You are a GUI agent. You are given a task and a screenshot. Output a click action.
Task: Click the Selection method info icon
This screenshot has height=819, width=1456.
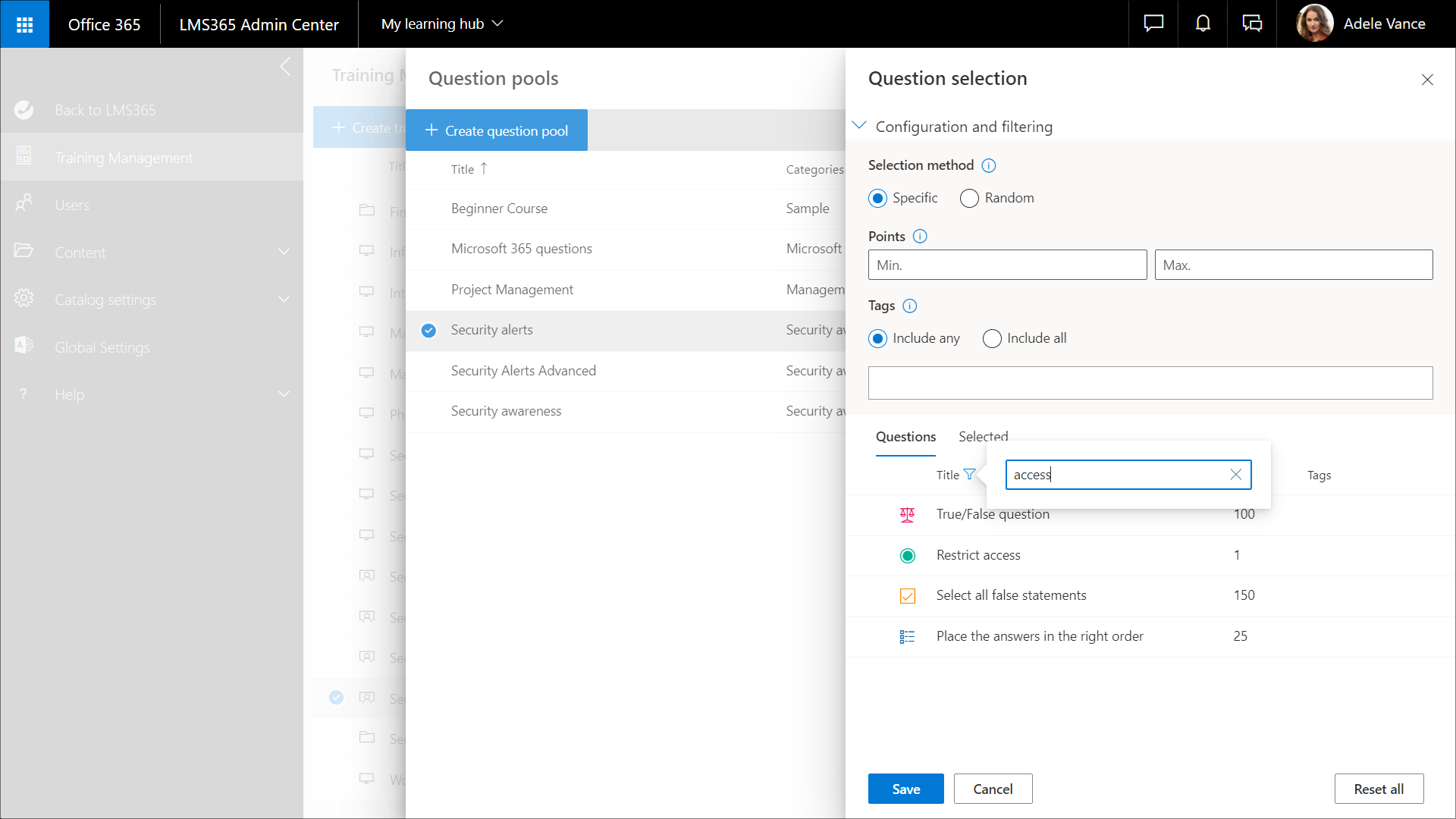pyautogui.click(x=989, y=165)
